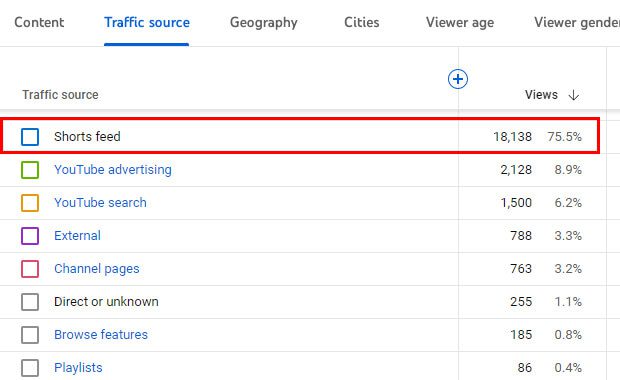Click the 6.2% percentage value
620x380 pixels.
click(x=568, y=203)
